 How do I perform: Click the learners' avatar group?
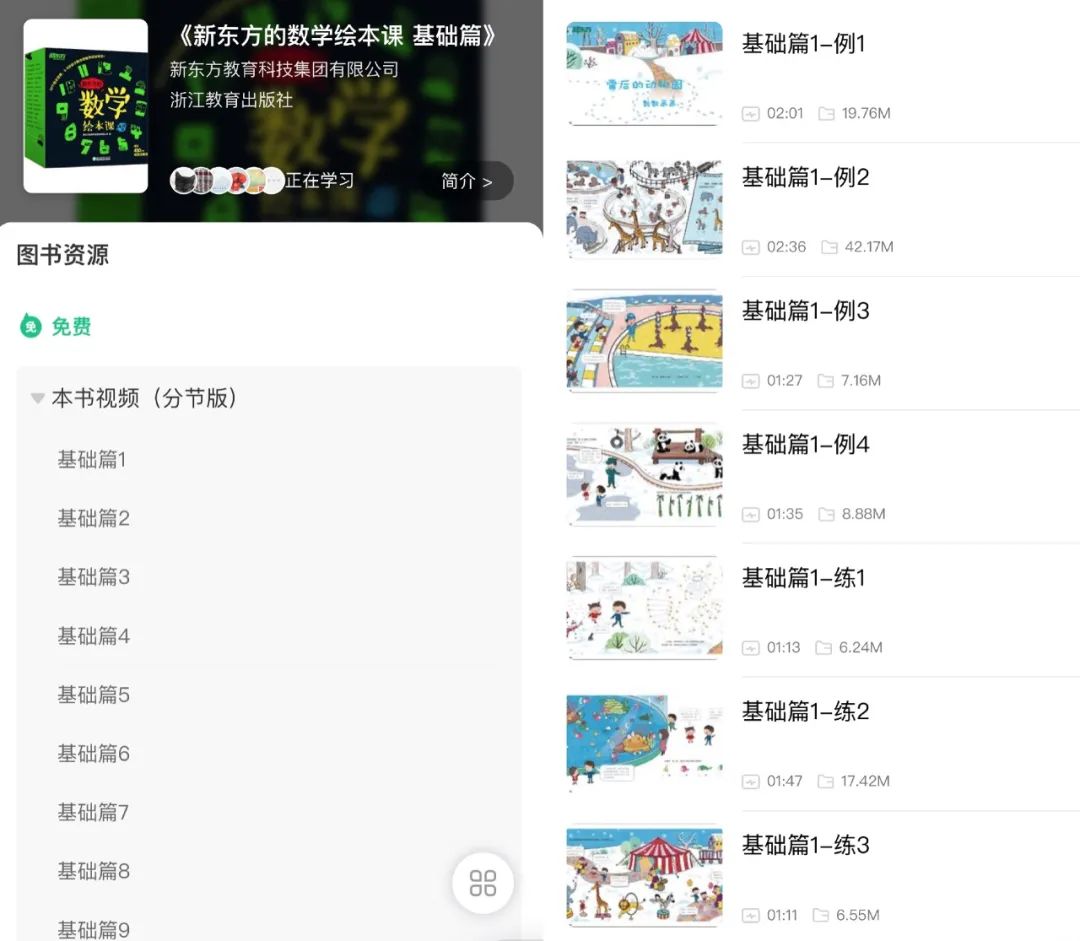(x=227, y=180)
